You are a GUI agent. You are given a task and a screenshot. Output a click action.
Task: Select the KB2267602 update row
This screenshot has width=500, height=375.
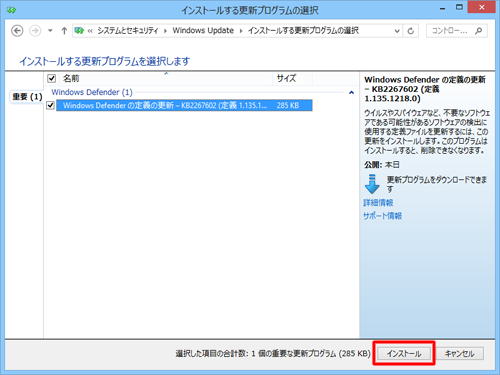[x=184, y=105]
